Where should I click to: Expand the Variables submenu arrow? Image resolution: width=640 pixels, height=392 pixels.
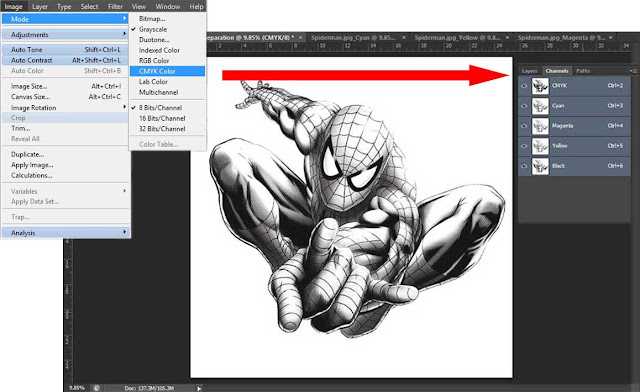pos(124,191)
